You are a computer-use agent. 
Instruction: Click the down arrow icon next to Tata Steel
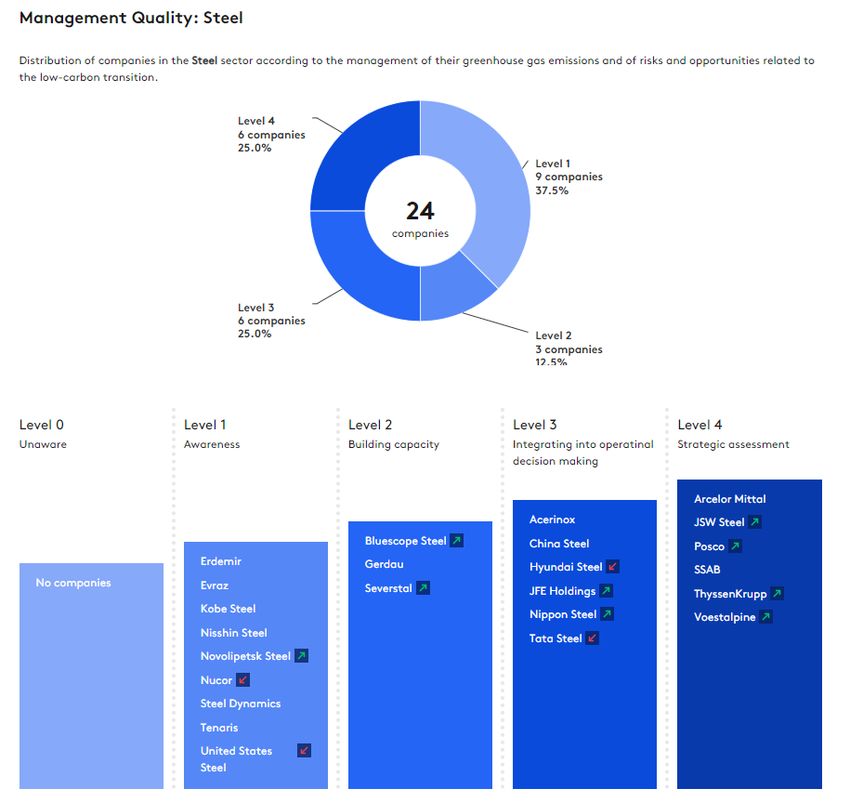[592, 638]
